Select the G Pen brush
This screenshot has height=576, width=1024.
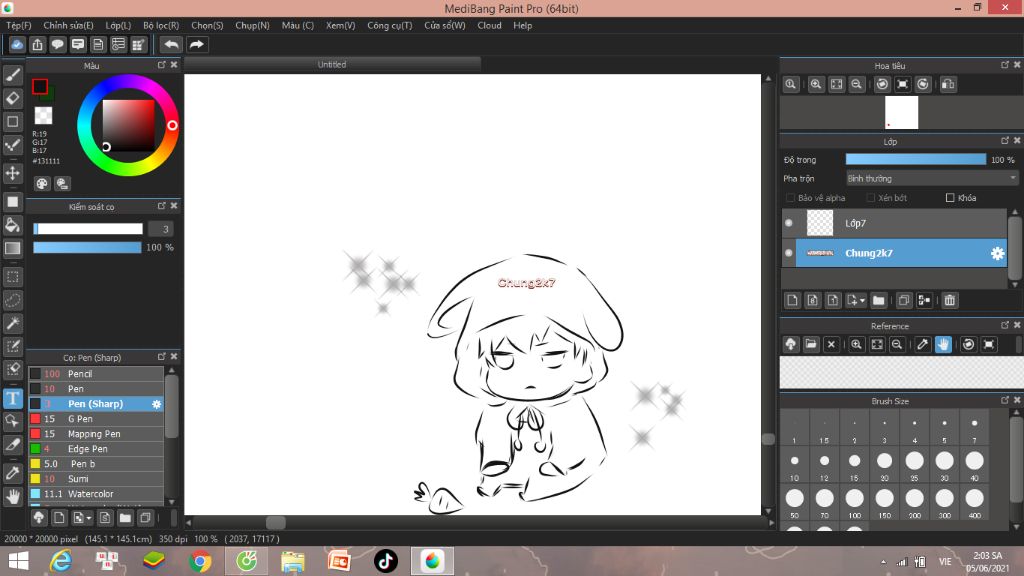pyautogui.click(x=80, y=419)
